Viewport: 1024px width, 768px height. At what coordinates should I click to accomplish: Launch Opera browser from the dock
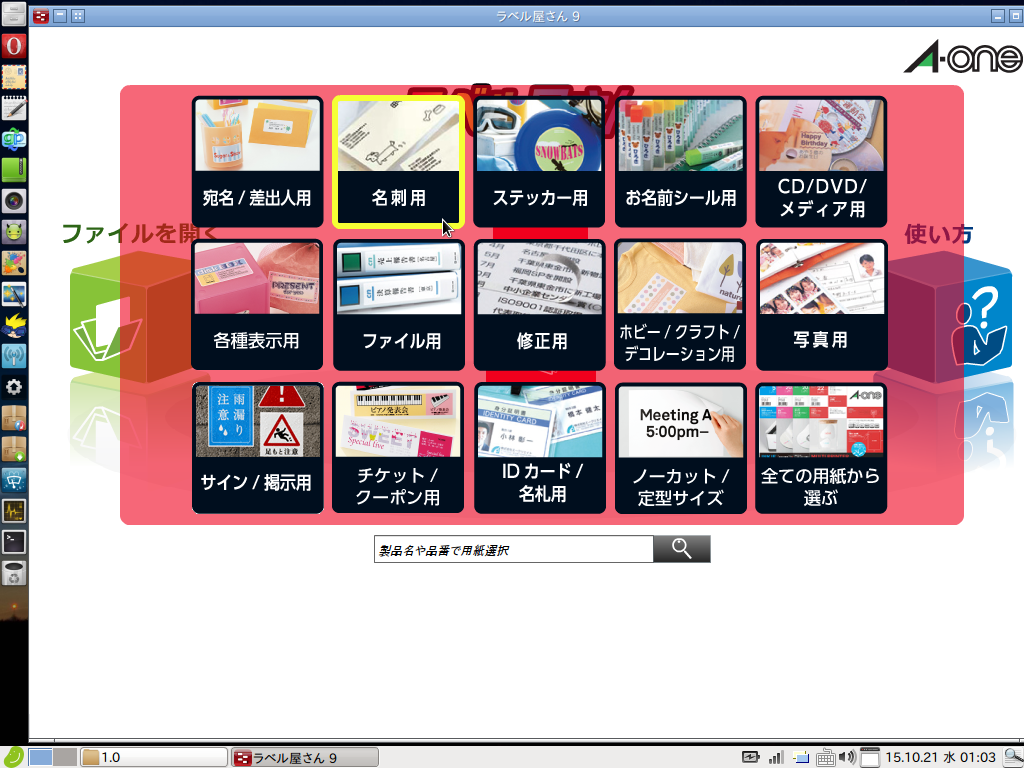[x=14, y=46]
